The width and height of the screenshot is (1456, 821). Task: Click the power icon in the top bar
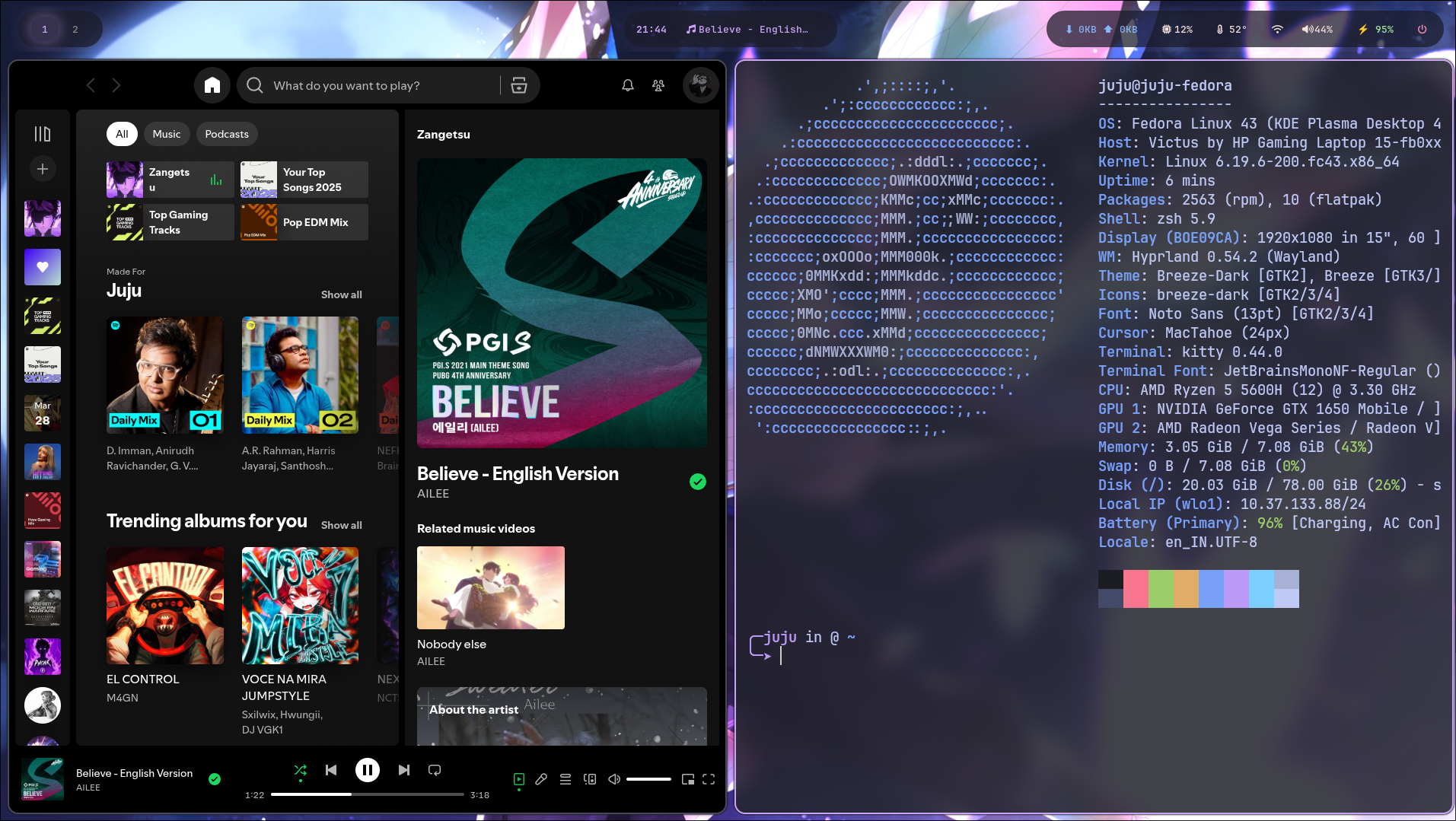1422,30
